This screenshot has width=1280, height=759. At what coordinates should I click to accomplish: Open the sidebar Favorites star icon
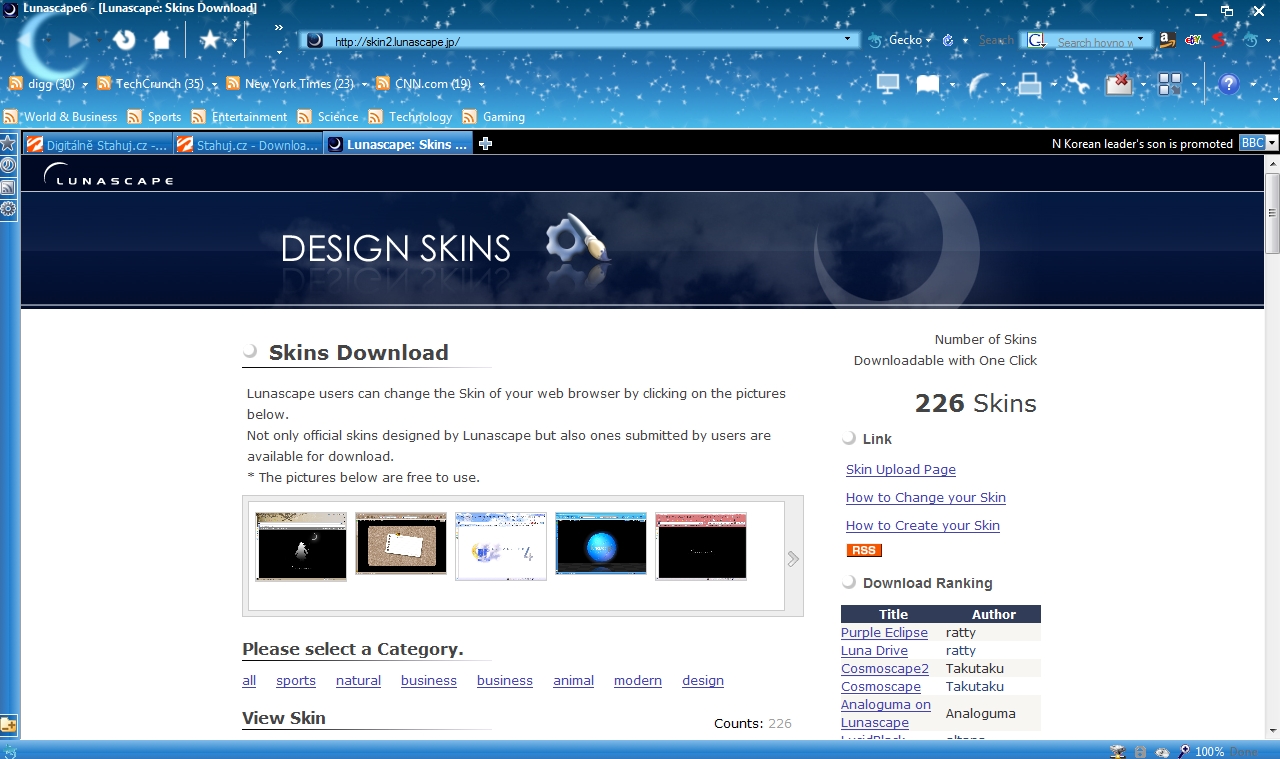click(x=8, y=143)
